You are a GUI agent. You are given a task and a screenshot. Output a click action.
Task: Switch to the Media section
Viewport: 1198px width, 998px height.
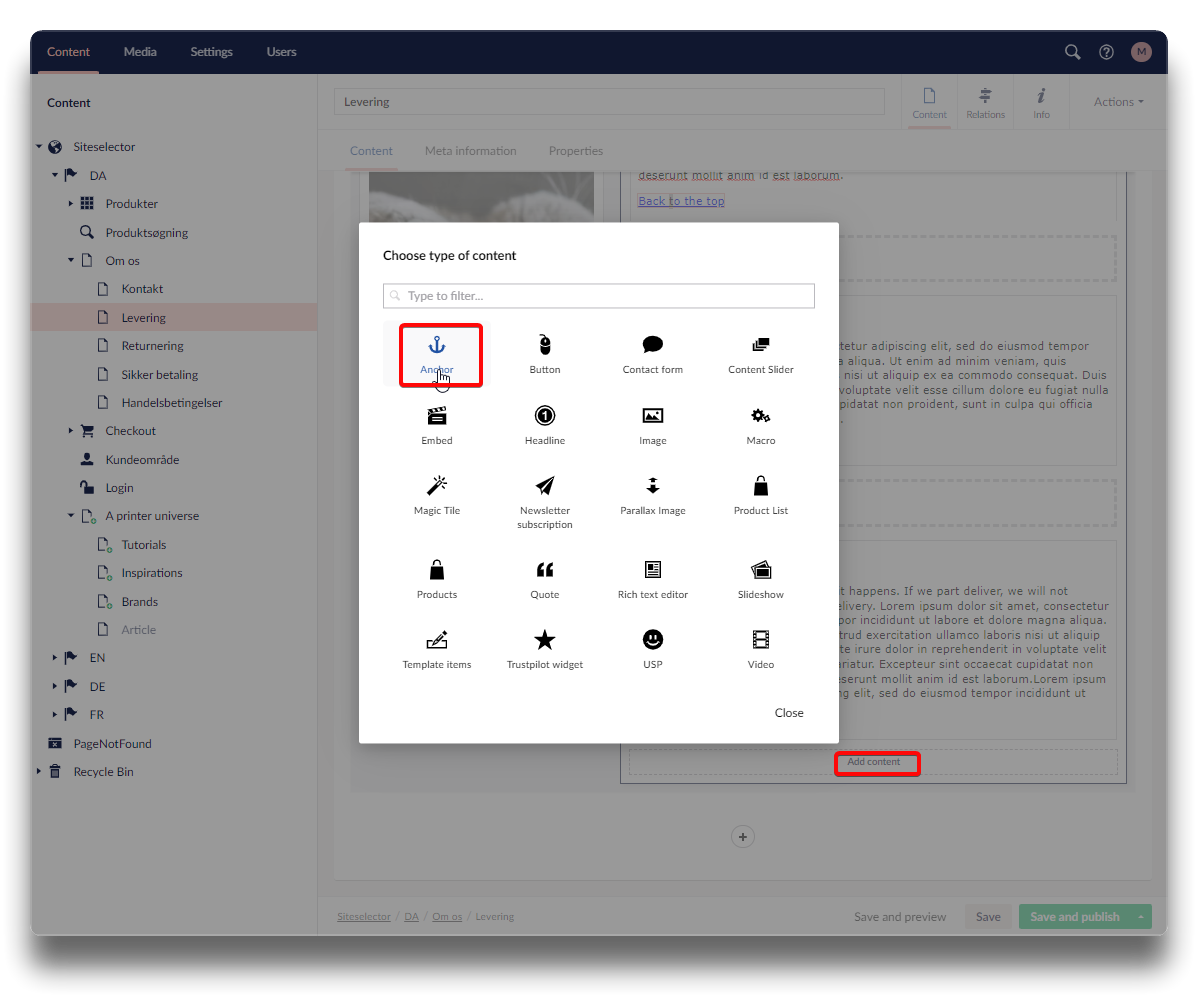tap(140, 52)
